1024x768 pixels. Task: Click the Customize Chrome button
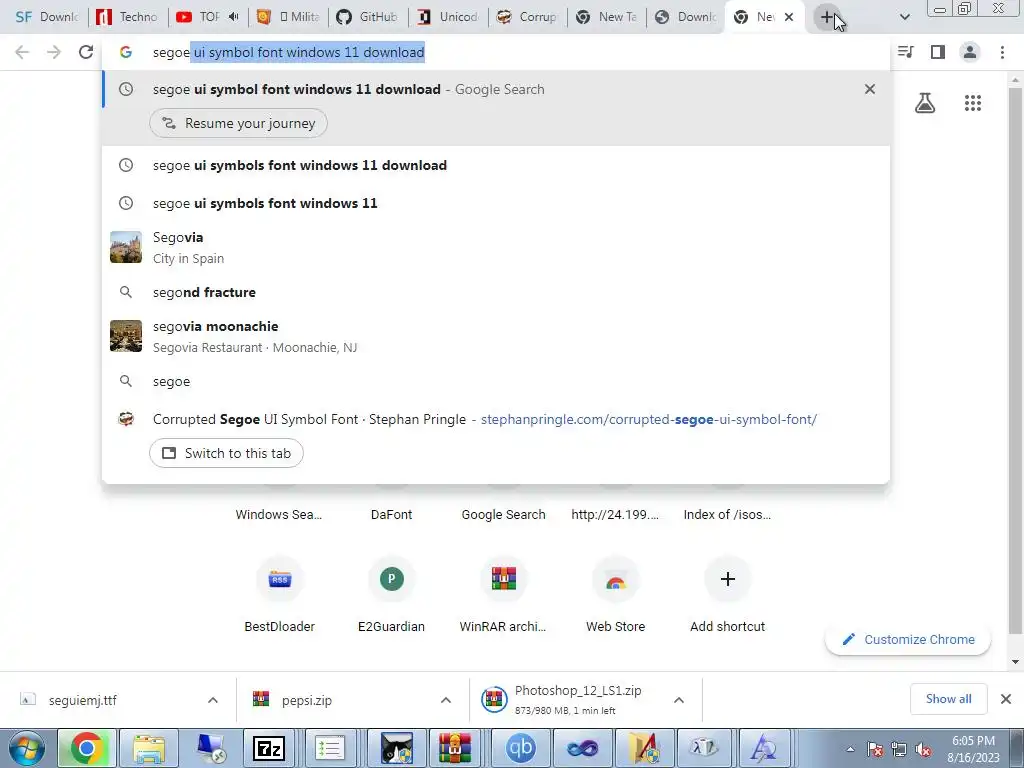(908, 640)
